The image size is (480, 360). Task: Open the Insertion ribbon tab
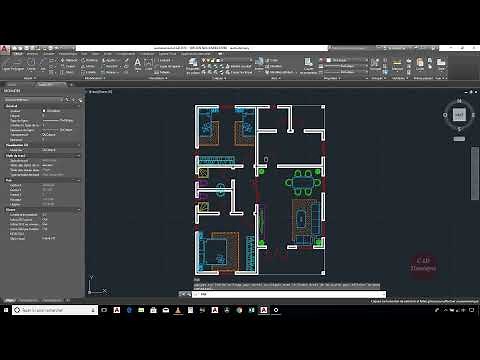pos(32,54)
